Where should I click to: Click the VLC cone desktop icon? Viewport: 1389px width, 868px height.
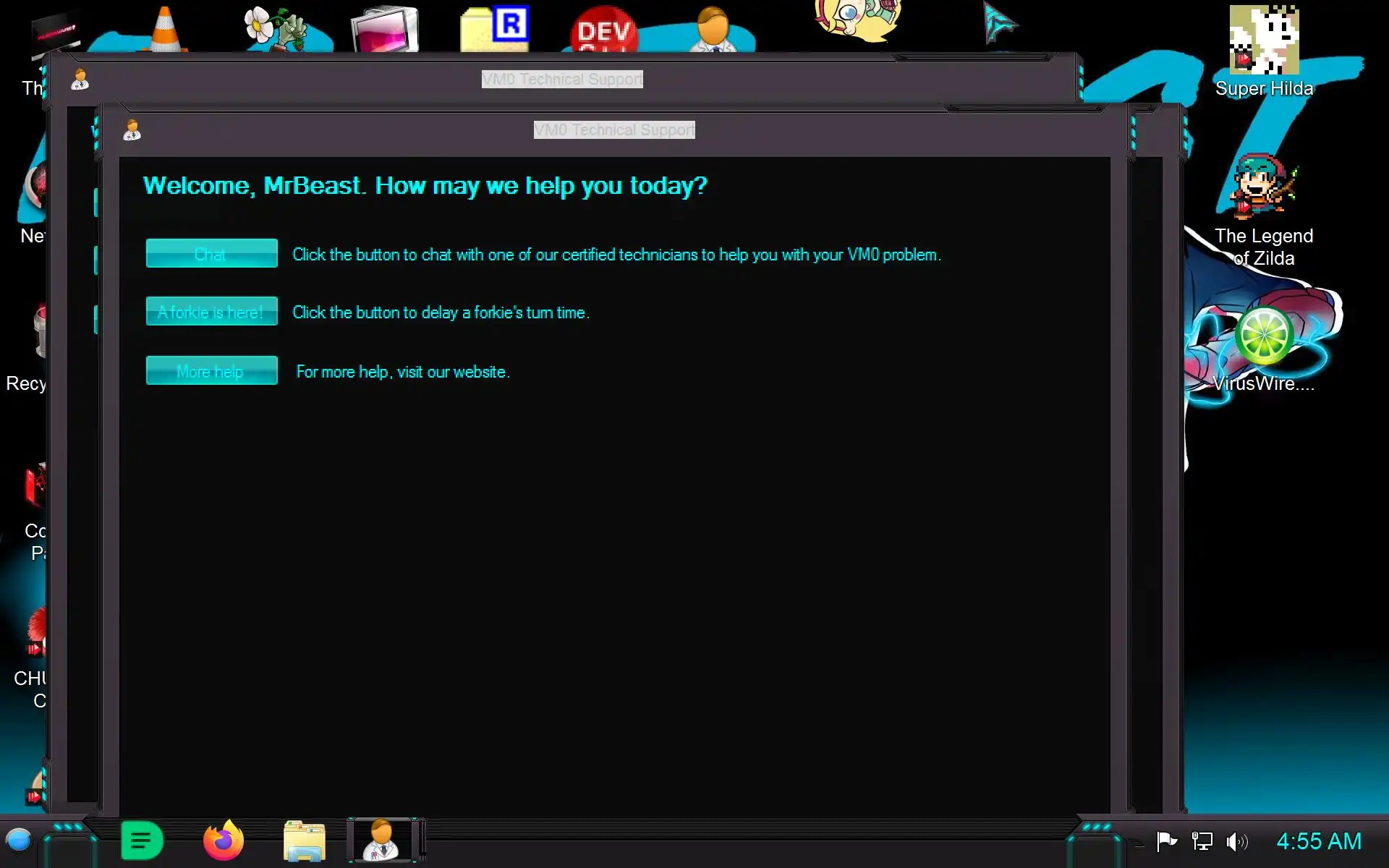165,29
